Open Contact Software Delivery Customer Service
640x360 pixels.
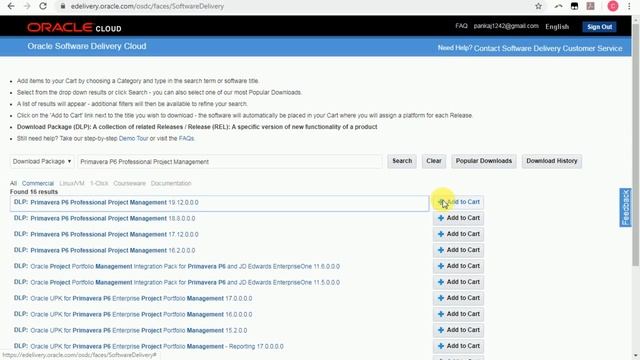548,48
